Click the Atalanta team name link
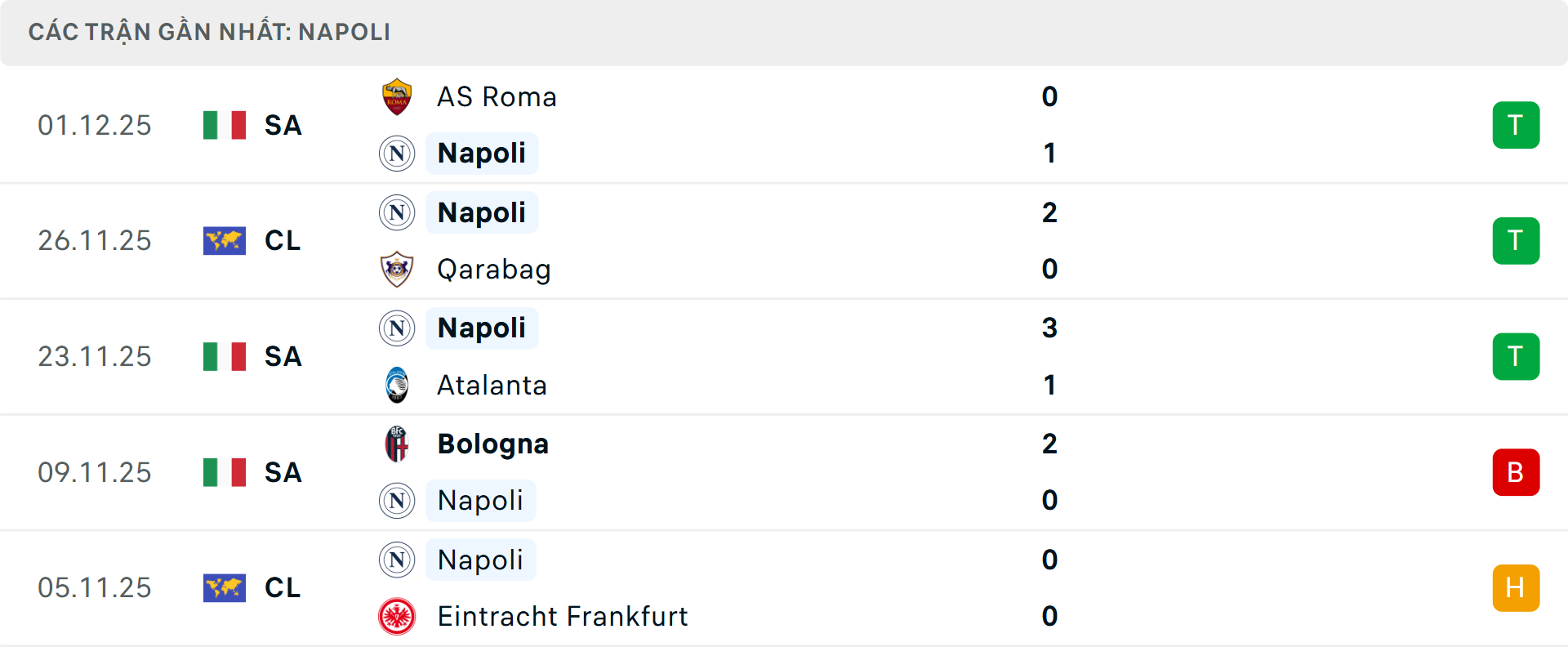The width and height of the screenshot is (1568, 647). pyautogui.click(x=491, y=385)
